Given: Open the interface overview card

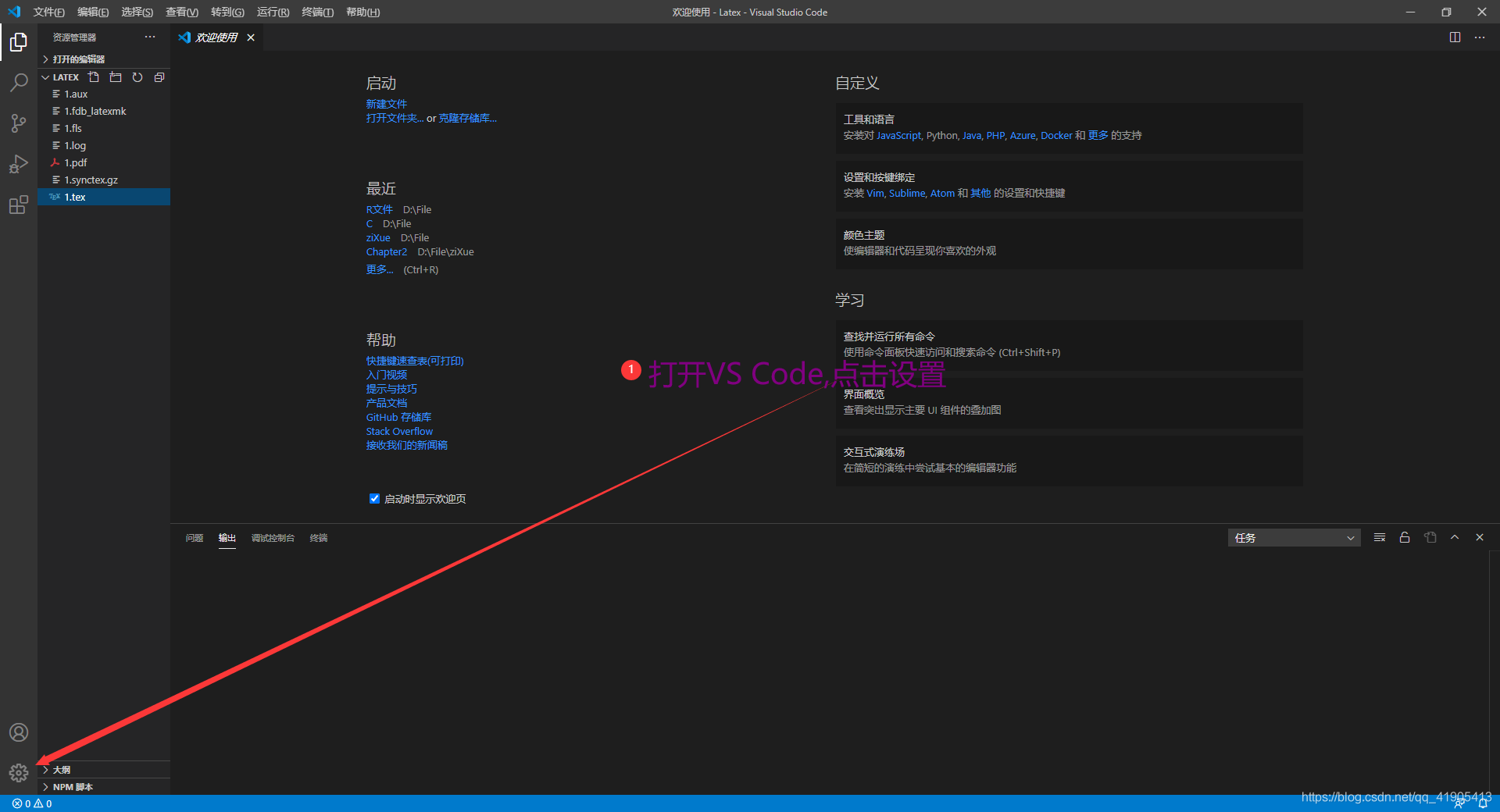Looking at the screenshot, I should click(x=1069, y=403).
